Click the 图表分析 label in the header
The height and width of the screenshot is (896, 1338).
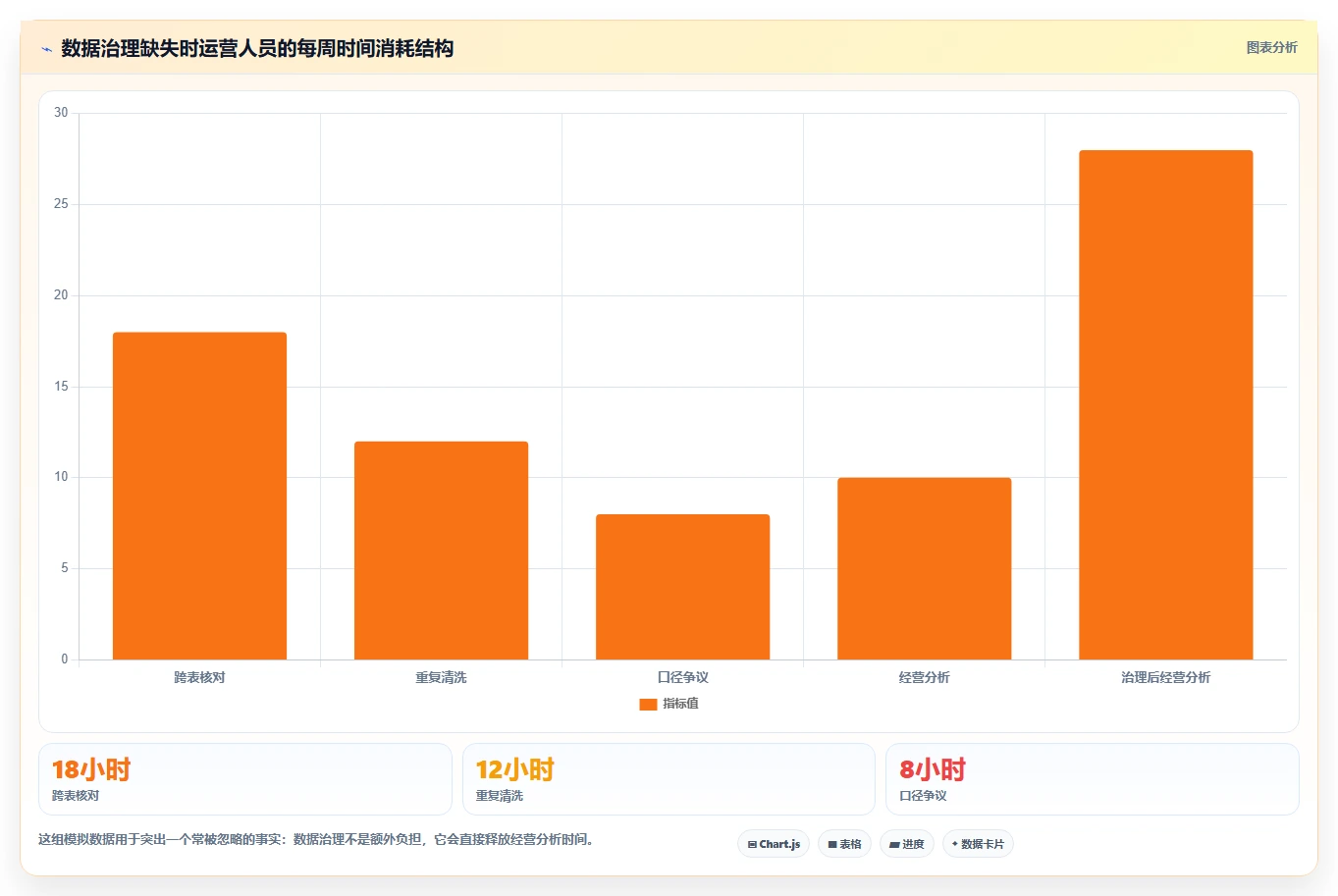1271,47
